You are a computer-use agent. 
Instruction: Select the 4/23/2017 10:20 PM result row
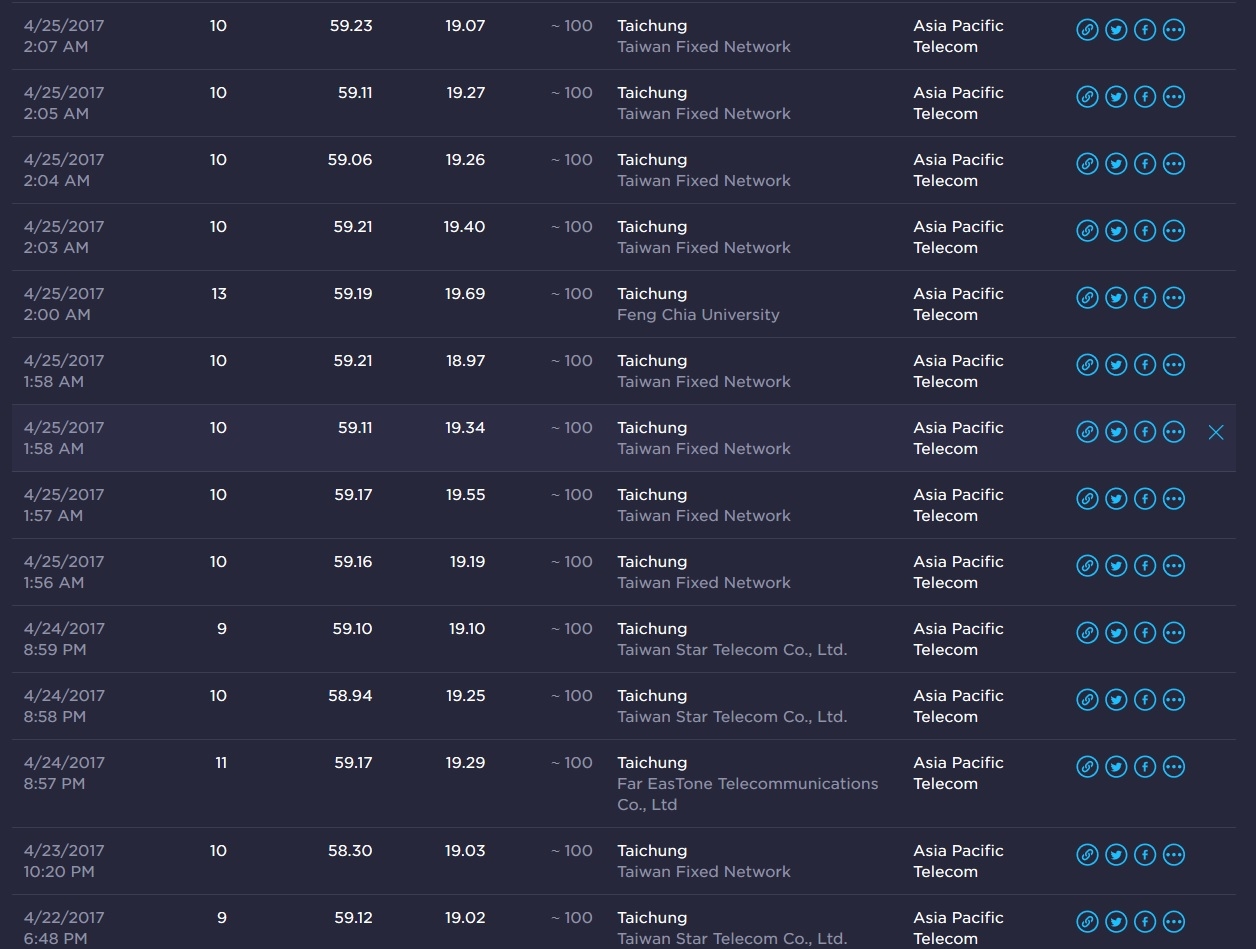click(x=624, y=861)
